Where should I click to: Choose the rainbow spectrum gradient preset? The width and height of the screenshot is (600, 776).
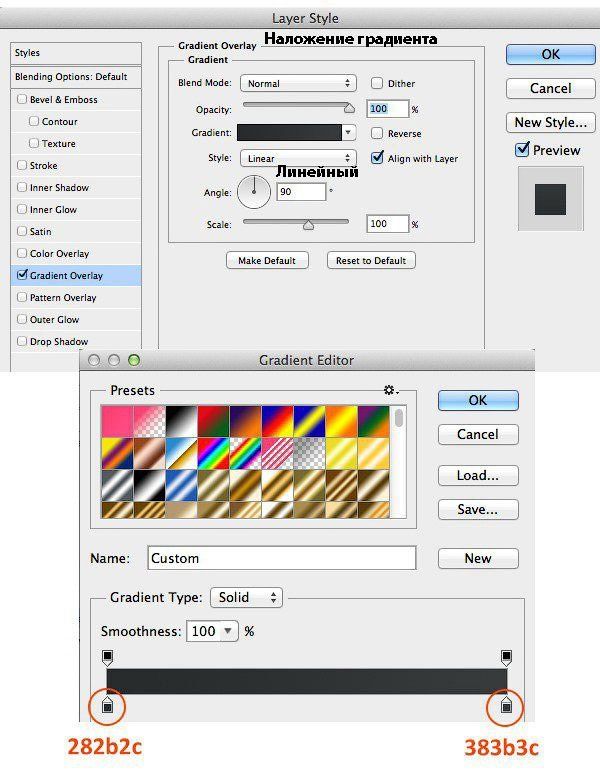tap(213, 453)
